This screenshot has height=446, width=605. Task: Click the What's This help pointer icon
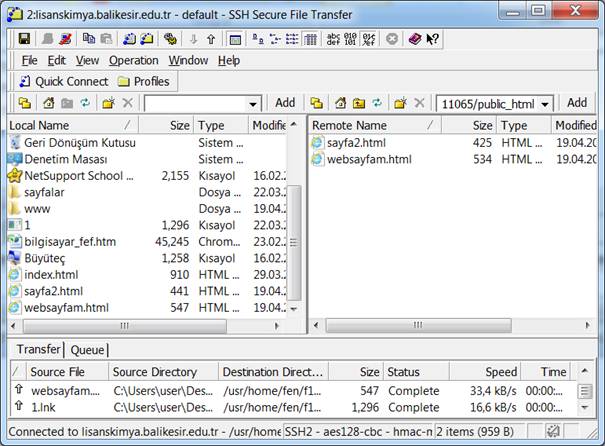coord(432,39)
